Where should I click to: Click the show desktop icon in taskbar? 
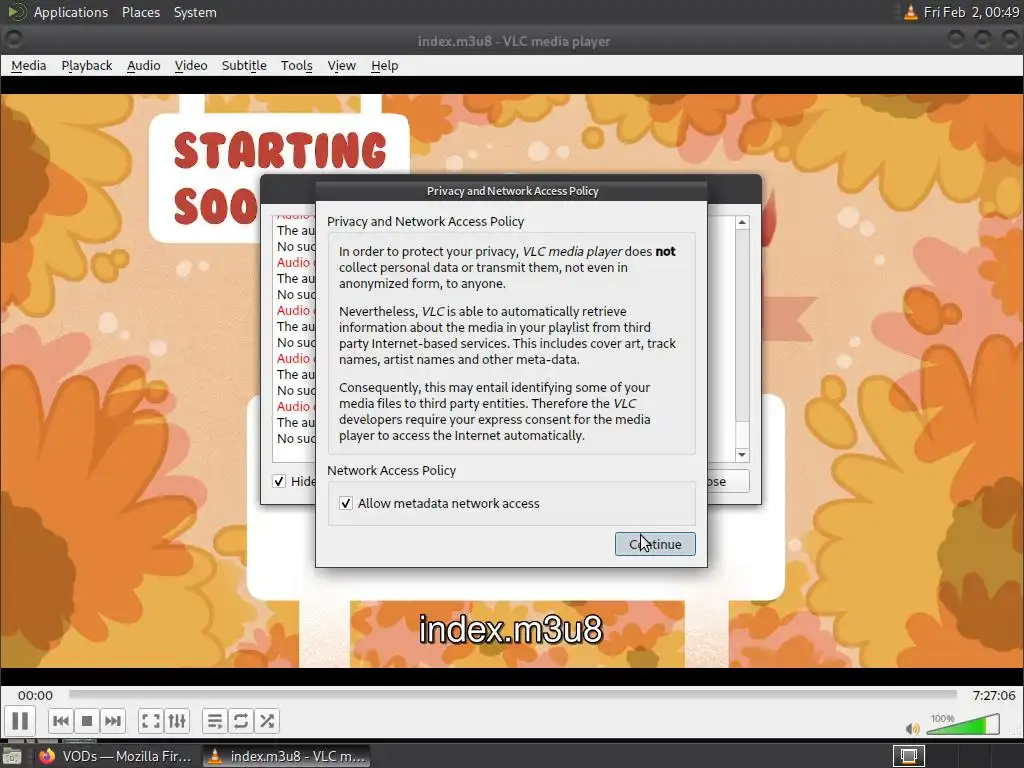coord(12,756)
